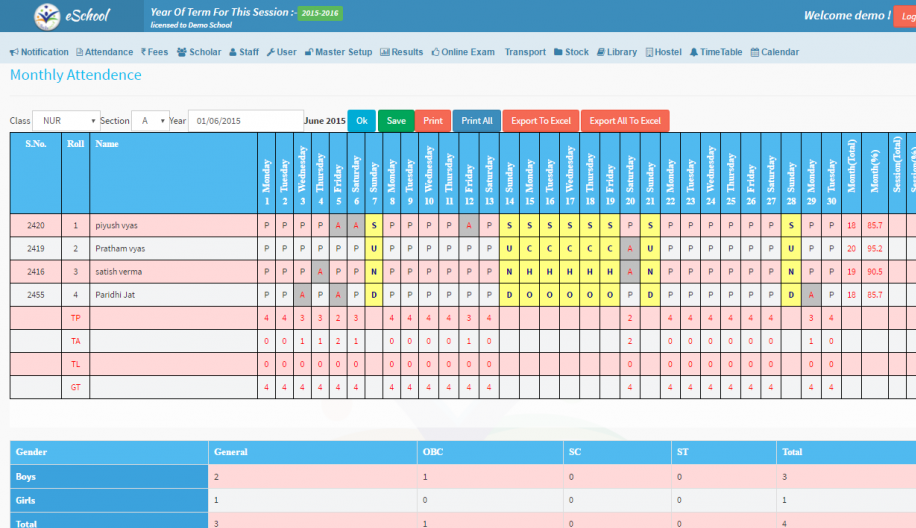Image resolution: width=916 pixels, height=528 pixels.
Task: Click serial number 2455
Action: [36, 295]
